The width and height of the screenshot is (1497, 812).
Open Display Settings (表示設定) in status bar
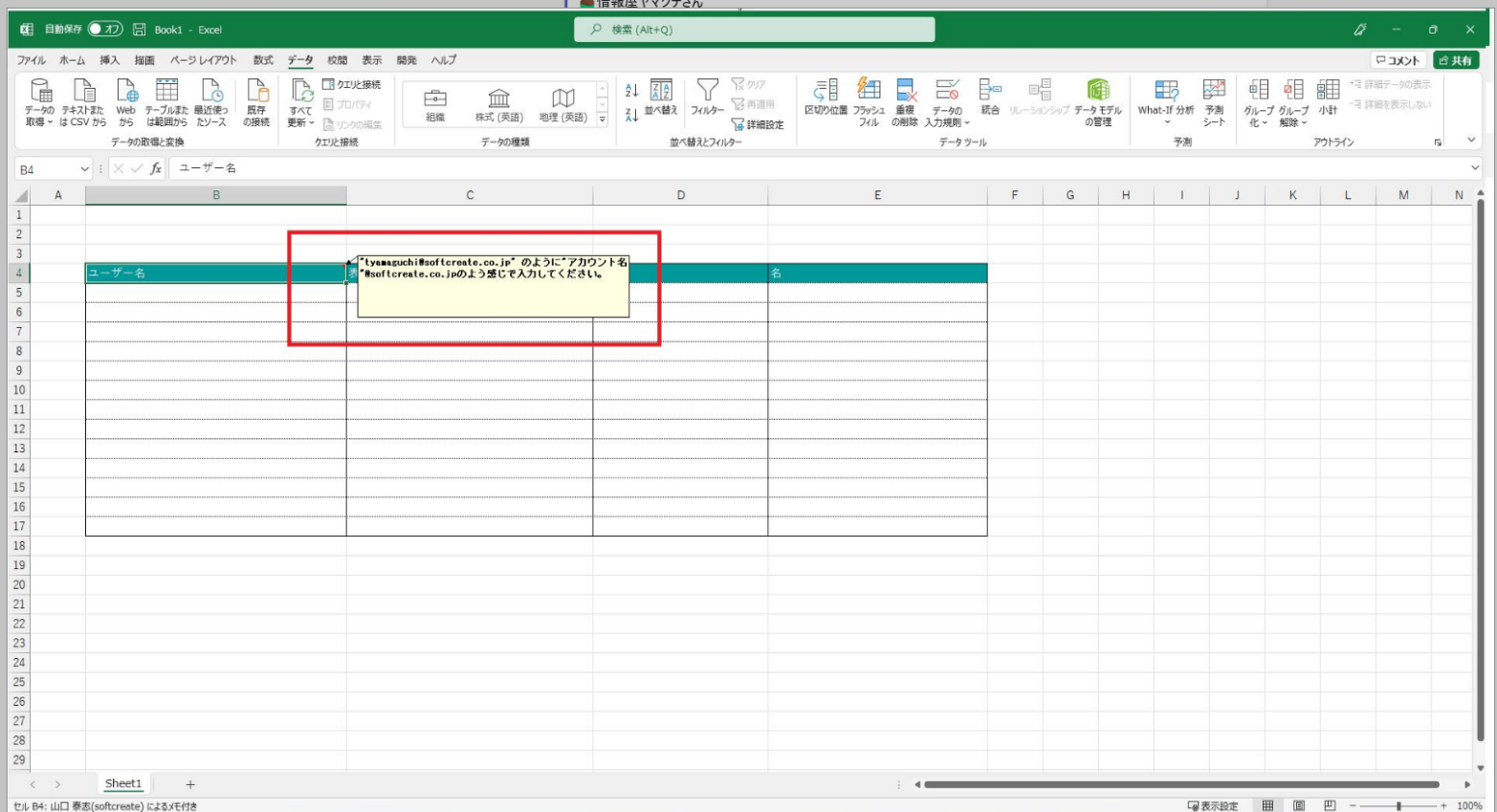tap(1213, 805)
